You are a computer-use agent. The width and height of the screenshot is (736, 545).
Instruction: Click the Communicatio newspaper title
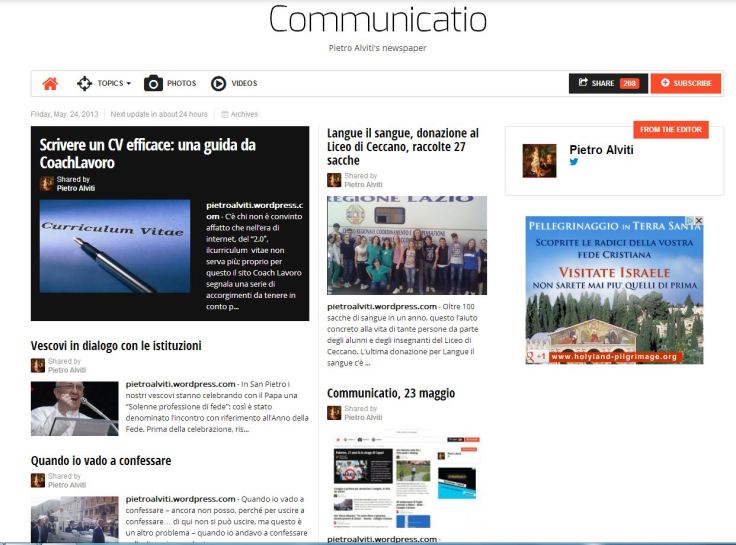point(377,20)
